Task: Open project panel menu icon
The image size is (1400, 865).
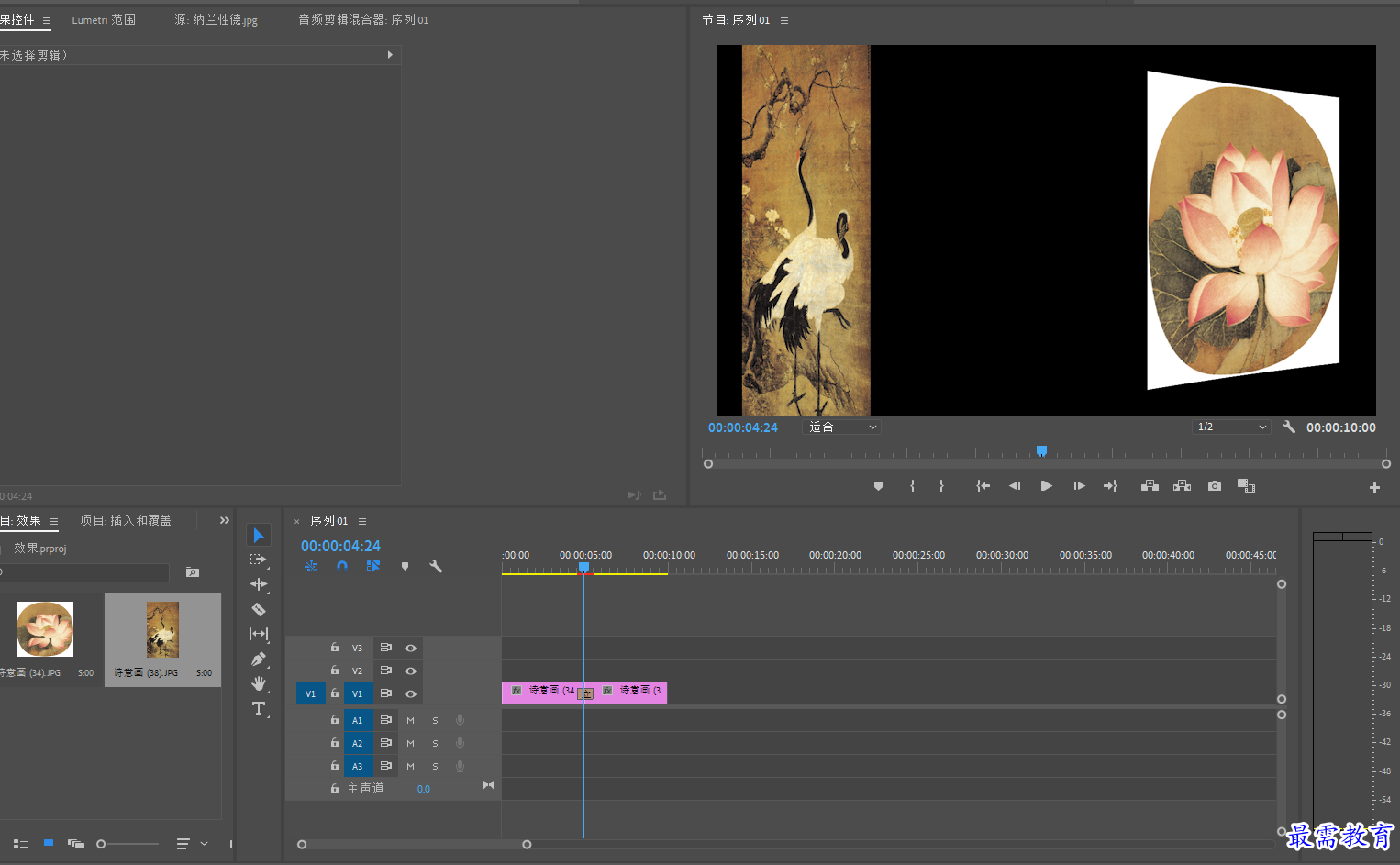Action: [x=54, y=521]
